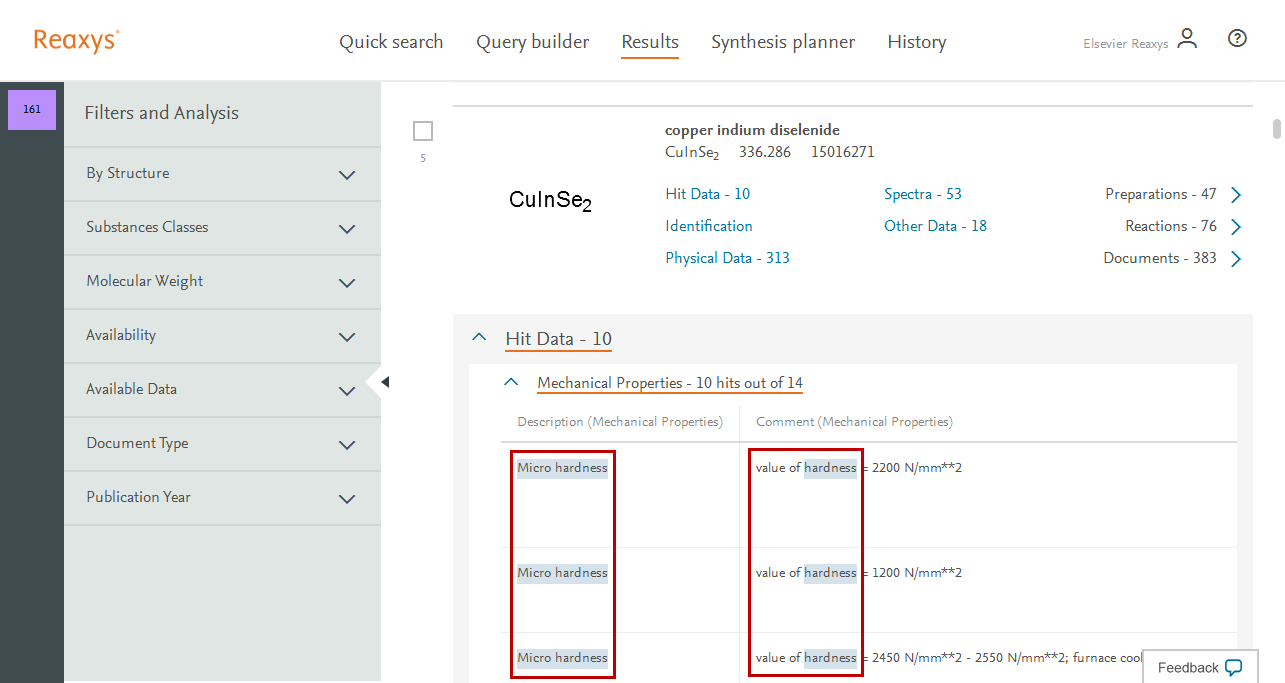Expand the Molecular Weight filter

pyautogui.click(x=347, y=282)
